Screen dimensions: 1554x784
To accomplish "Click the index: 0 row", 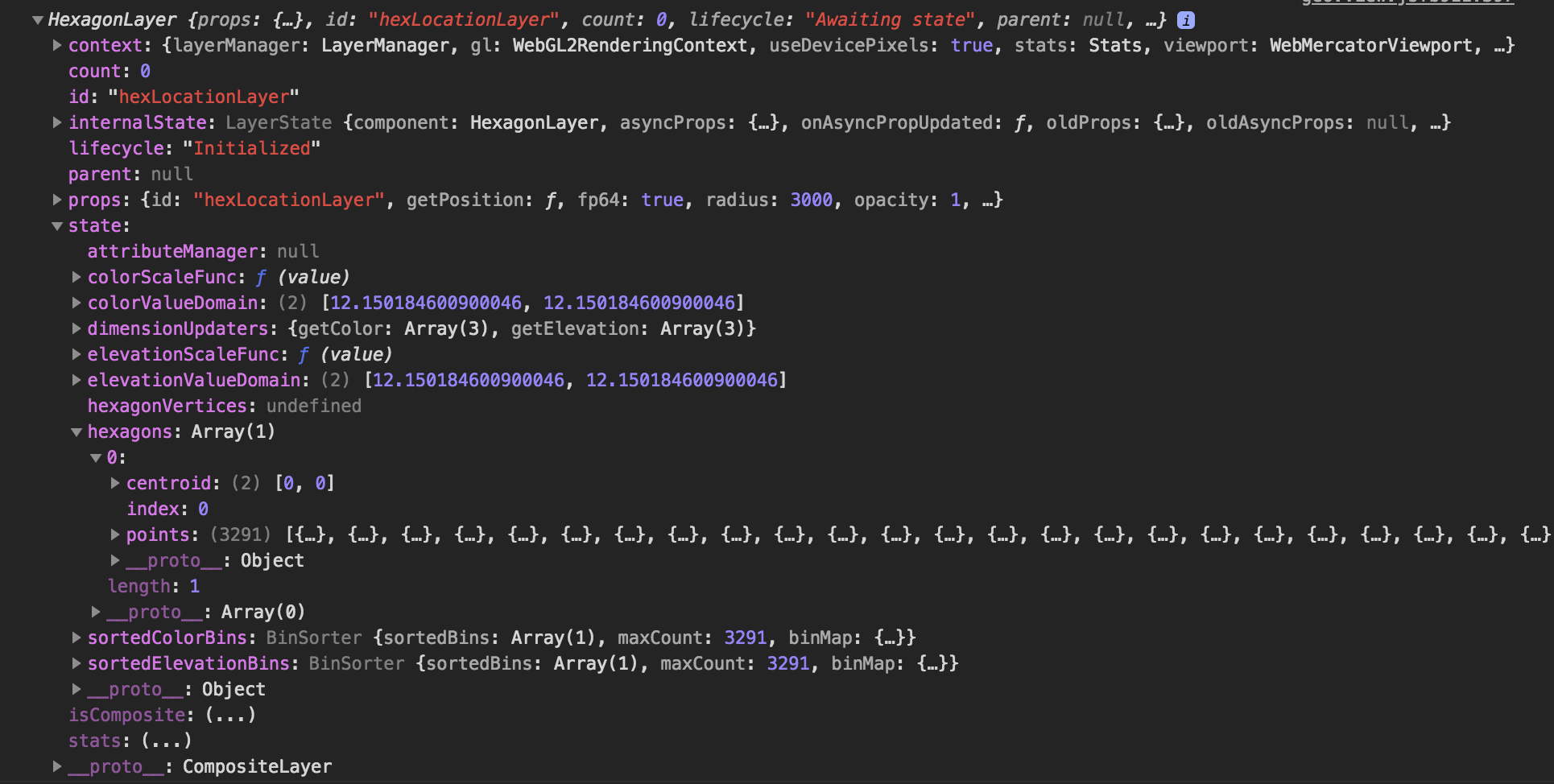I will point(167,510).
